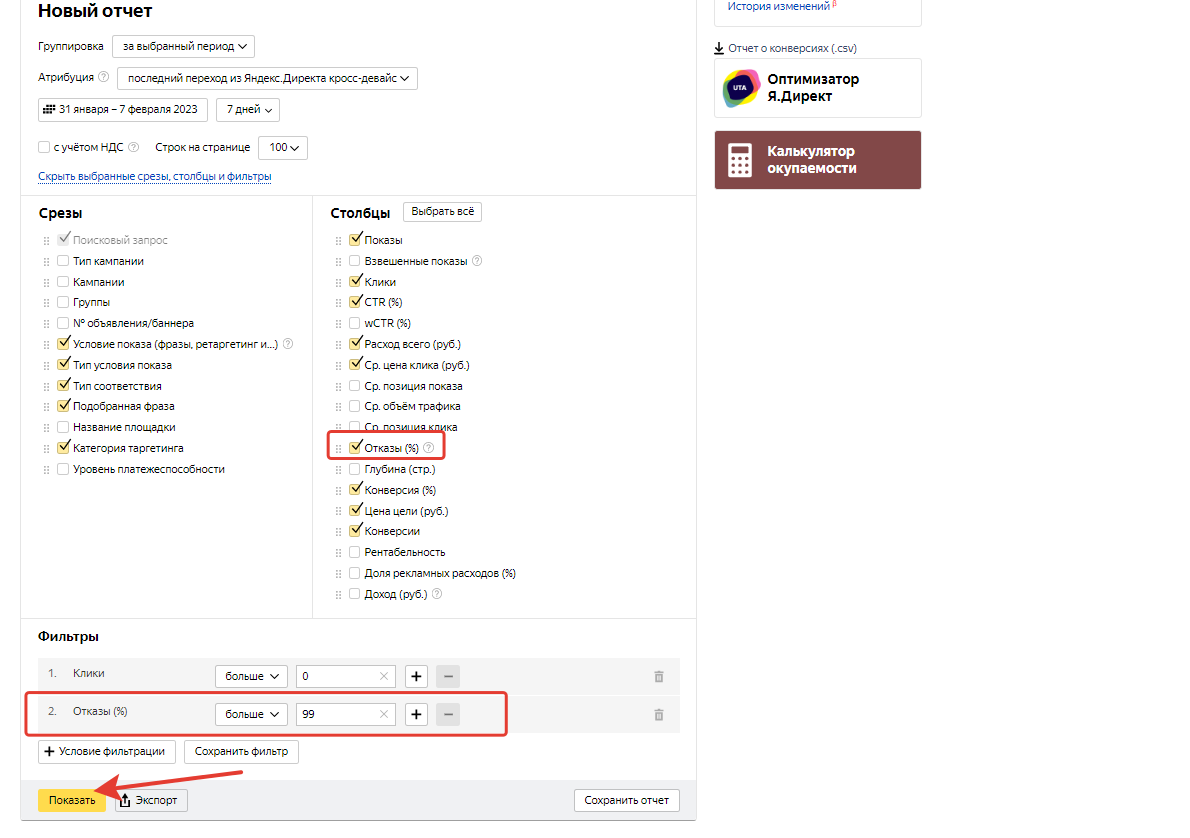Click drag handle next to Показы column
Viewport: 1190px width, 838px height.
(x=338, y=240)
